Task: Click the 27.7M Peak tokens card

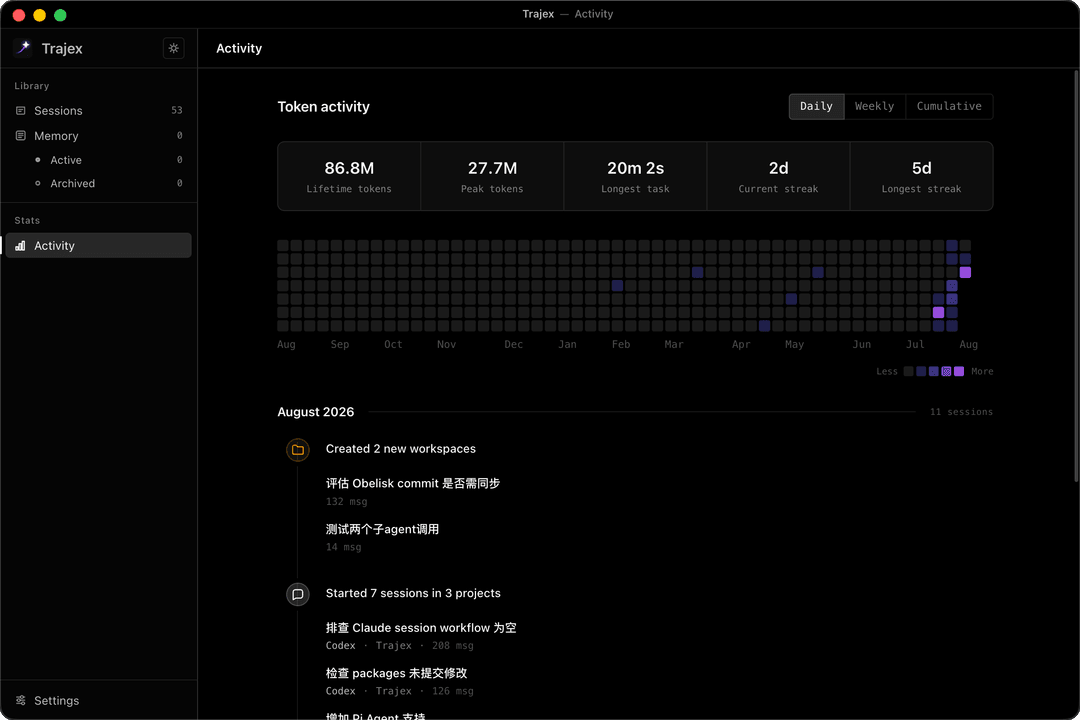Action: (x=492, y=176)
